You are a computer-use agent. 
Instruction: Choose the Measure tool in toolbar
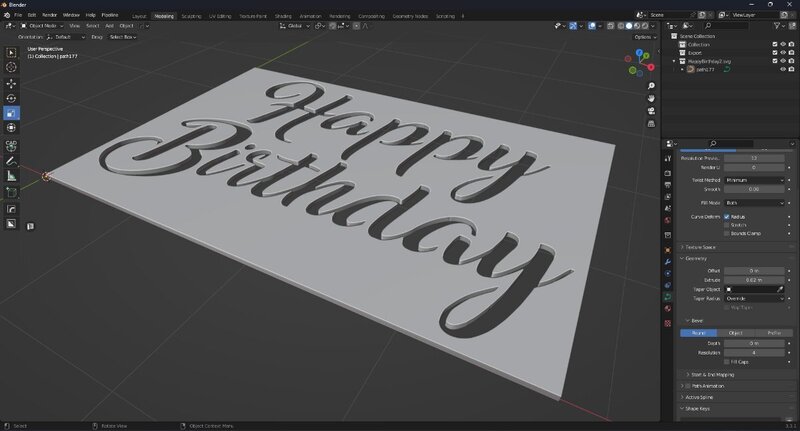coord(12,176)
